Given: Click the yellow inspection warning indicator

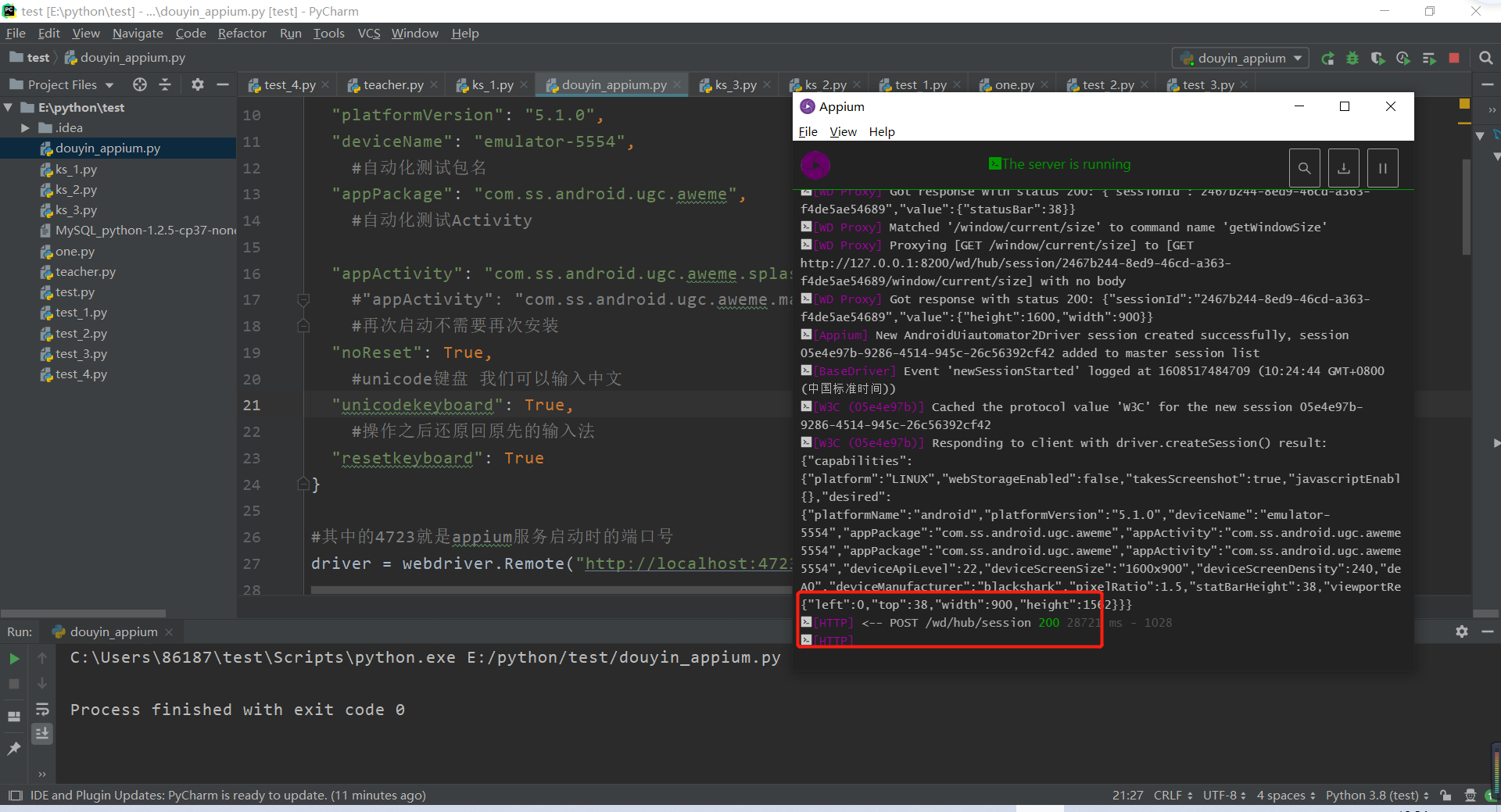Looking at the screenshot, I should point(1465,104).
